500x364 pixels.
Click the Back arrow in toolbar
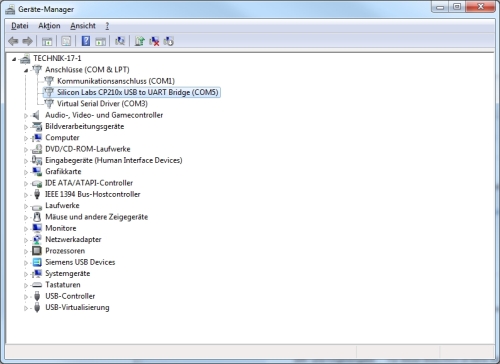(x=13, y=41)
